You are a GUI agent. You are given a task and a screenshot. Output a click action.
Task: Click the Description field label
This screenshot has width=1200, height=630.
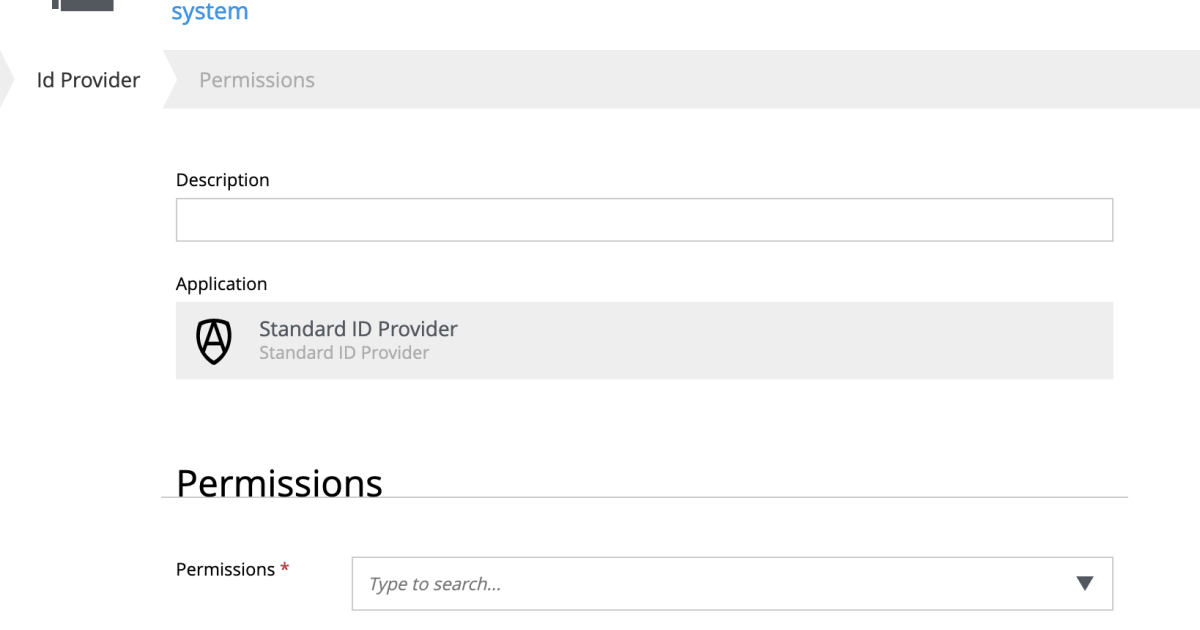coord(222,179)
